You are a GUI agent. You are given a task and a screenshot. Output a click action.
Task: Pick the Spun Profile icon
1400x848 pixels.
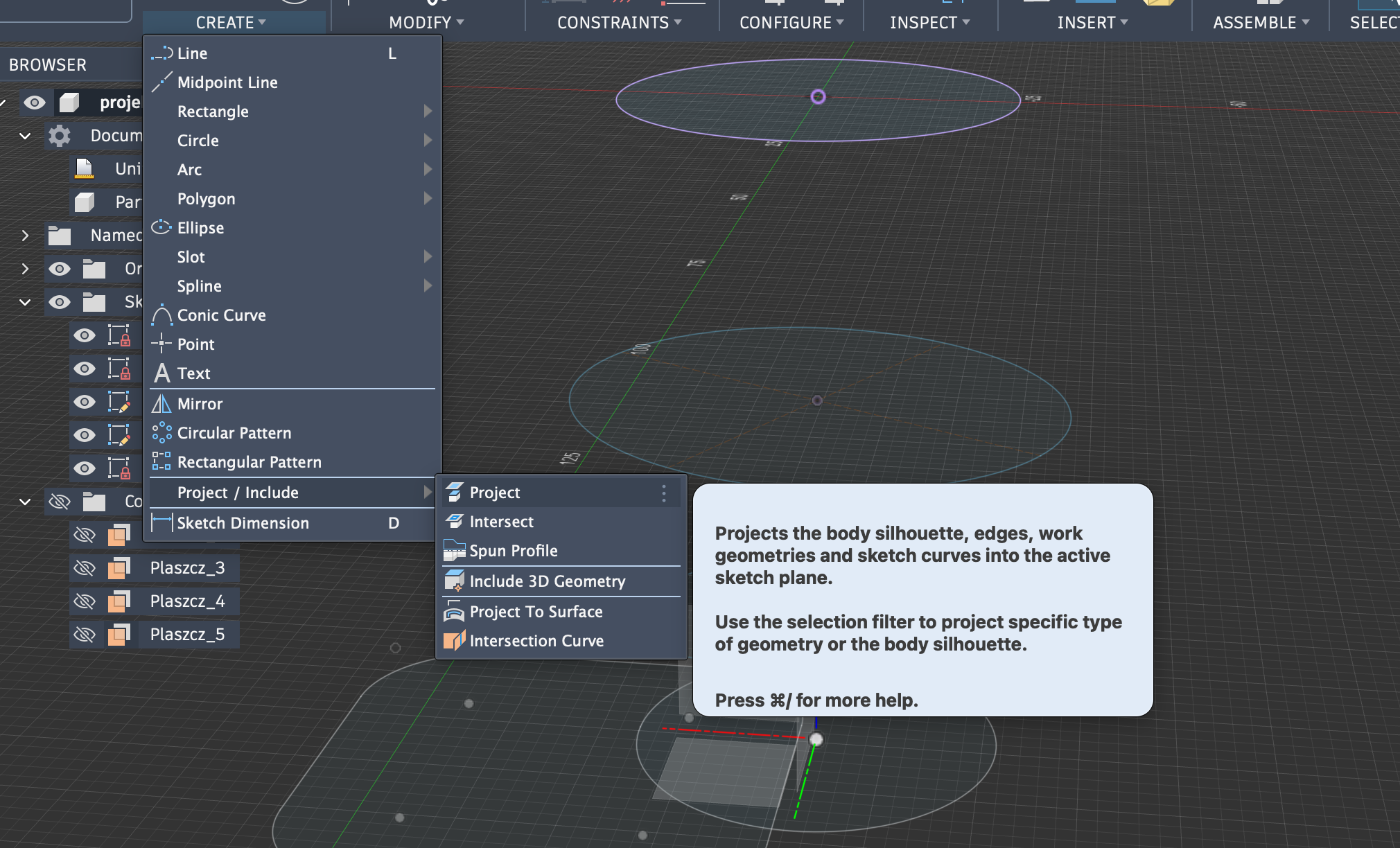pos(455,551)
